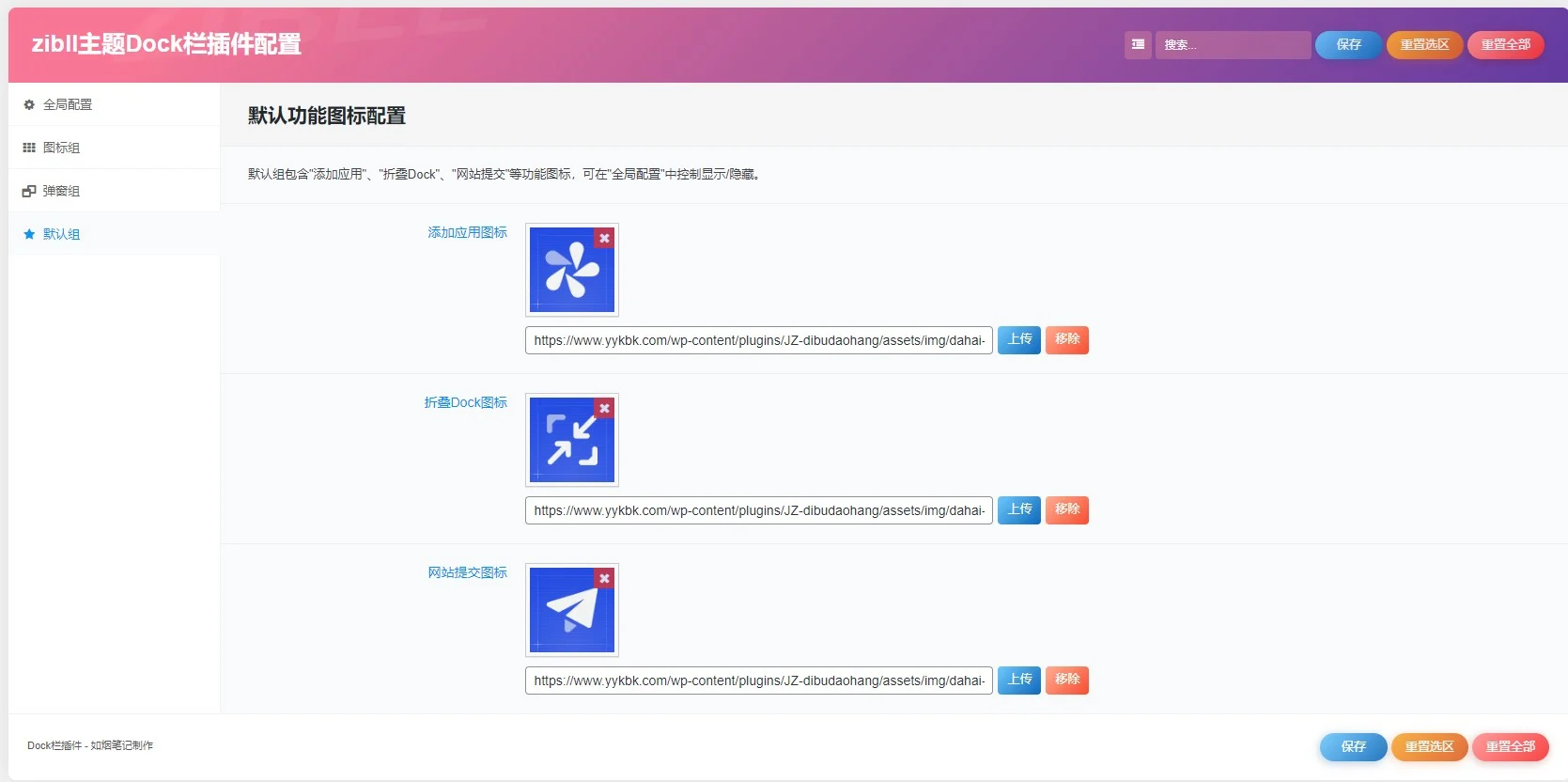The height and width of the screenshot is (782, 1568).
Task: Click the 添加应用图标 URL input field
Action: [x=759, y=340]
